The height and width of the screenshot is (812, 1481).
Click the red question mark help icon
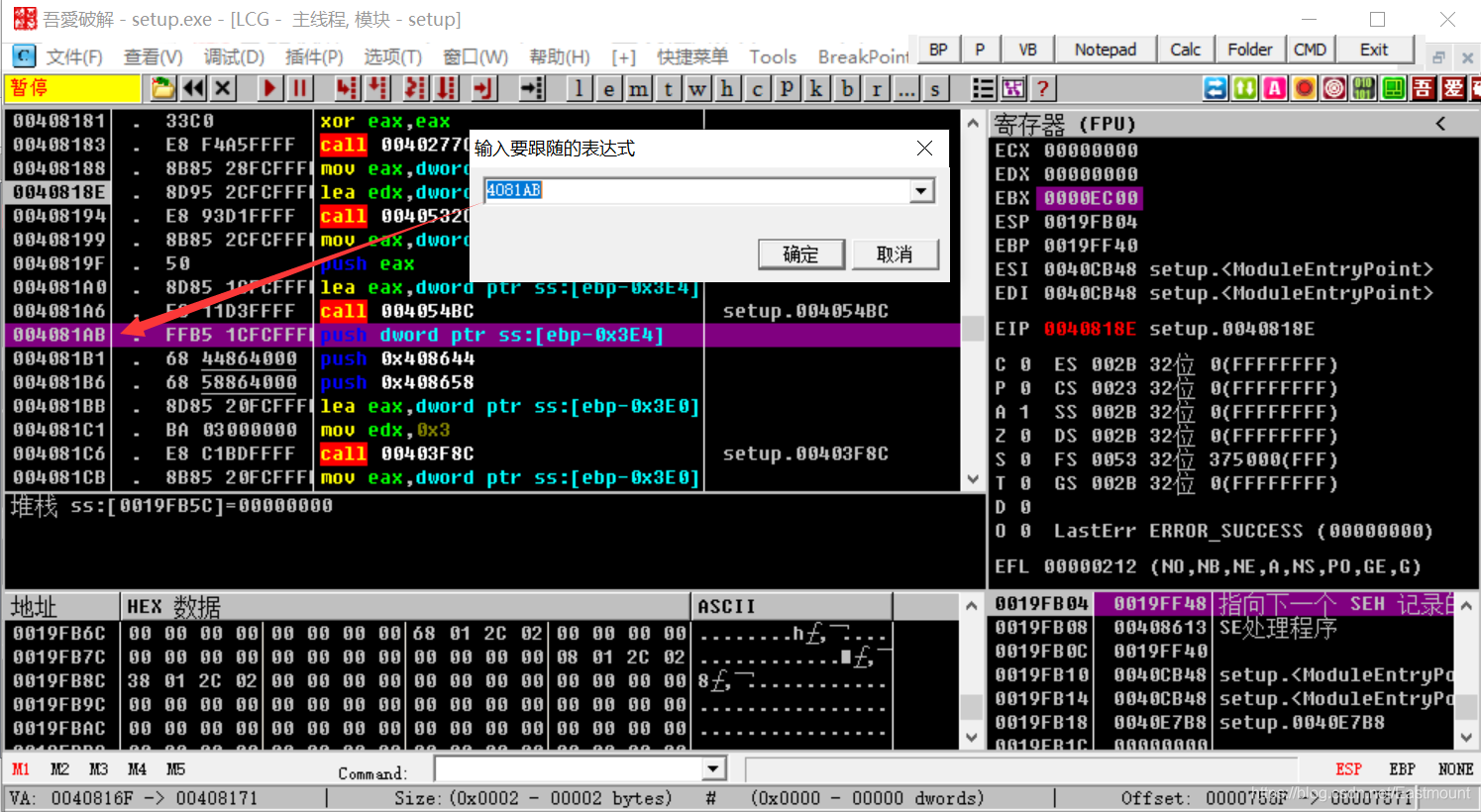point(1042,89)
